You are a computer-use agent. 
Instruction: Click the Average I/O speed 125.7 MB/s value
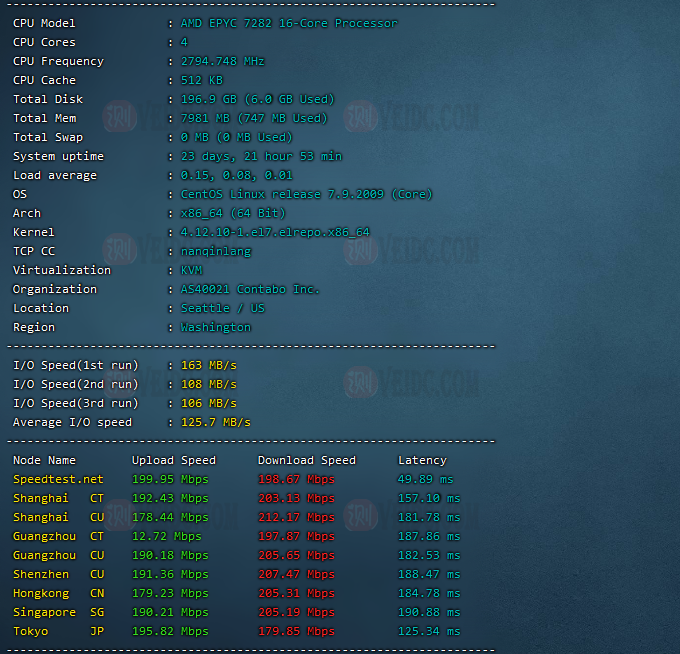(x=215, y=422)
